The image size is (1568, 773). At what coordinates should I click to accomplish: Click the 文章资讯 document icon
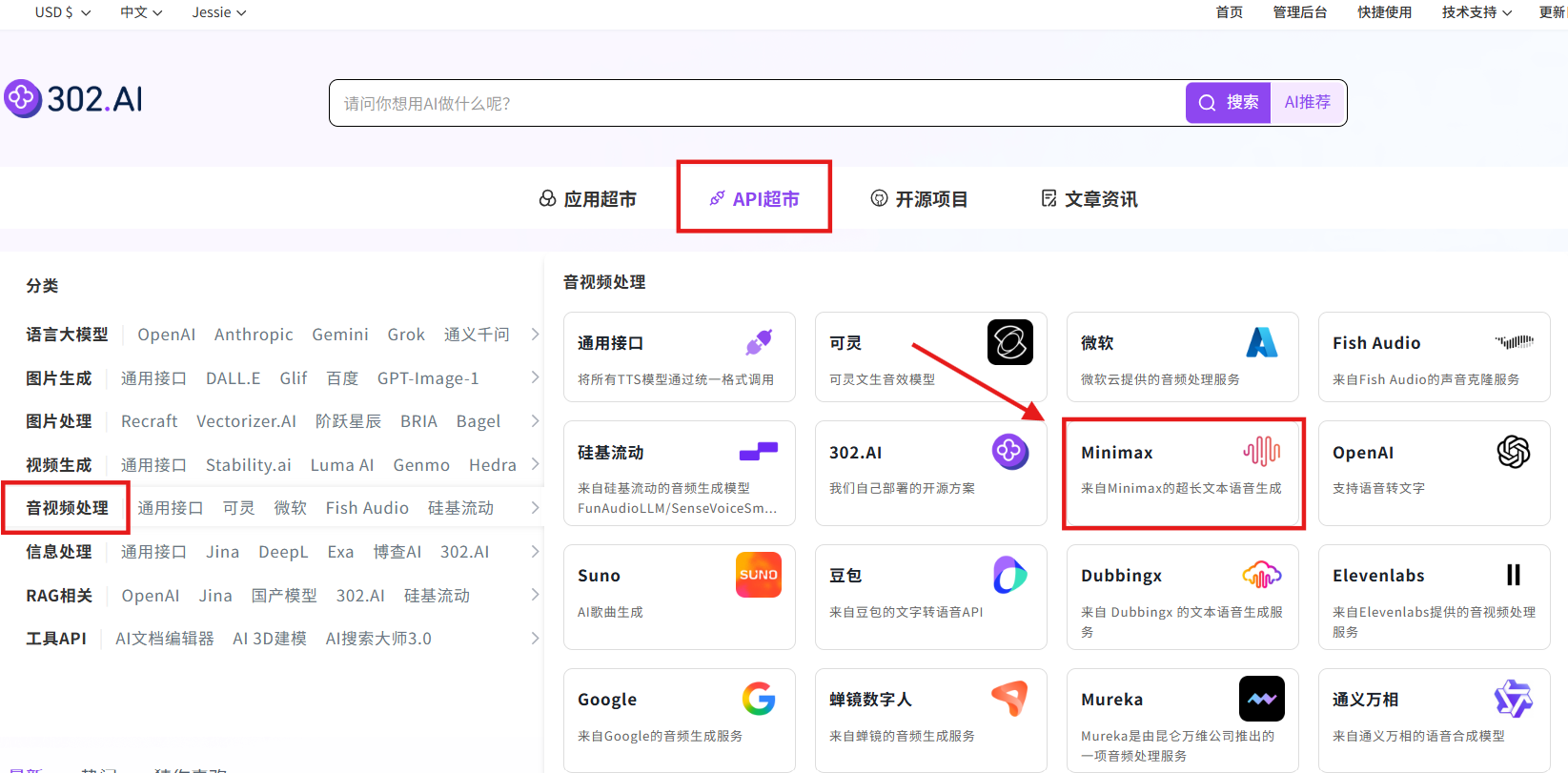1049,198
